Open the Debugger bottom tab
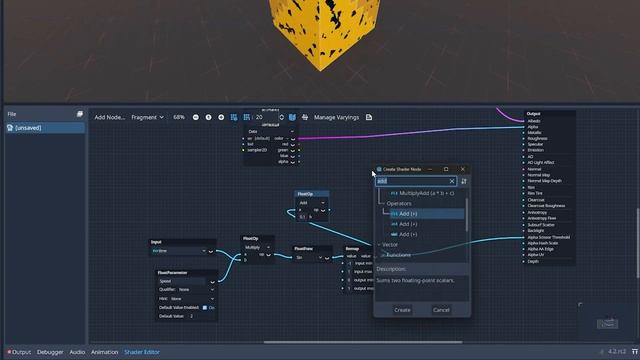Screen dimensions: 640x360 (x=50, y=352)
